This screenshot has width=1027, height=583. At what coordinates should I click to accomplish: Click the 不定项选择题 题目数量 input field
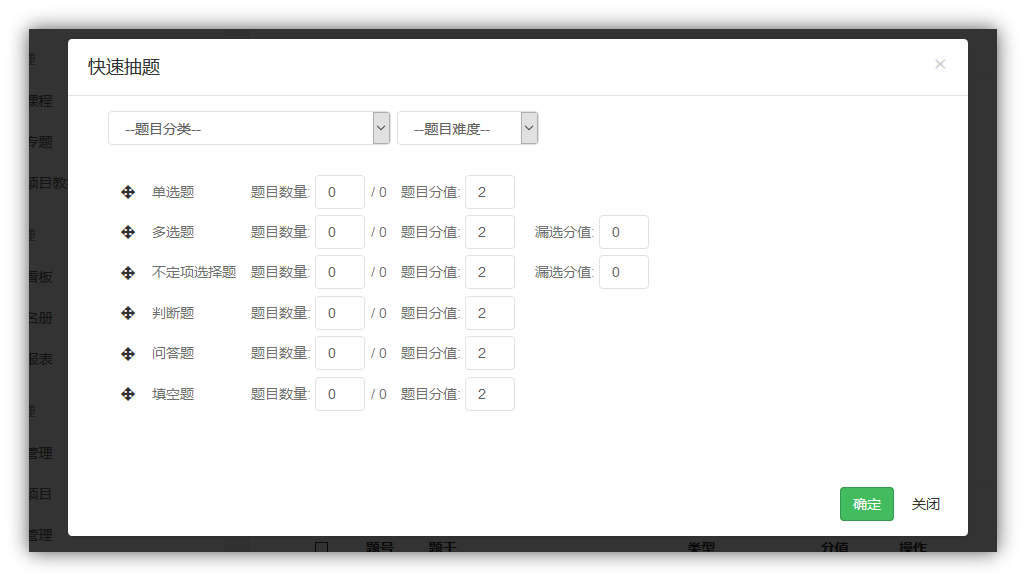pyautogui.click(x=340, y=272)
